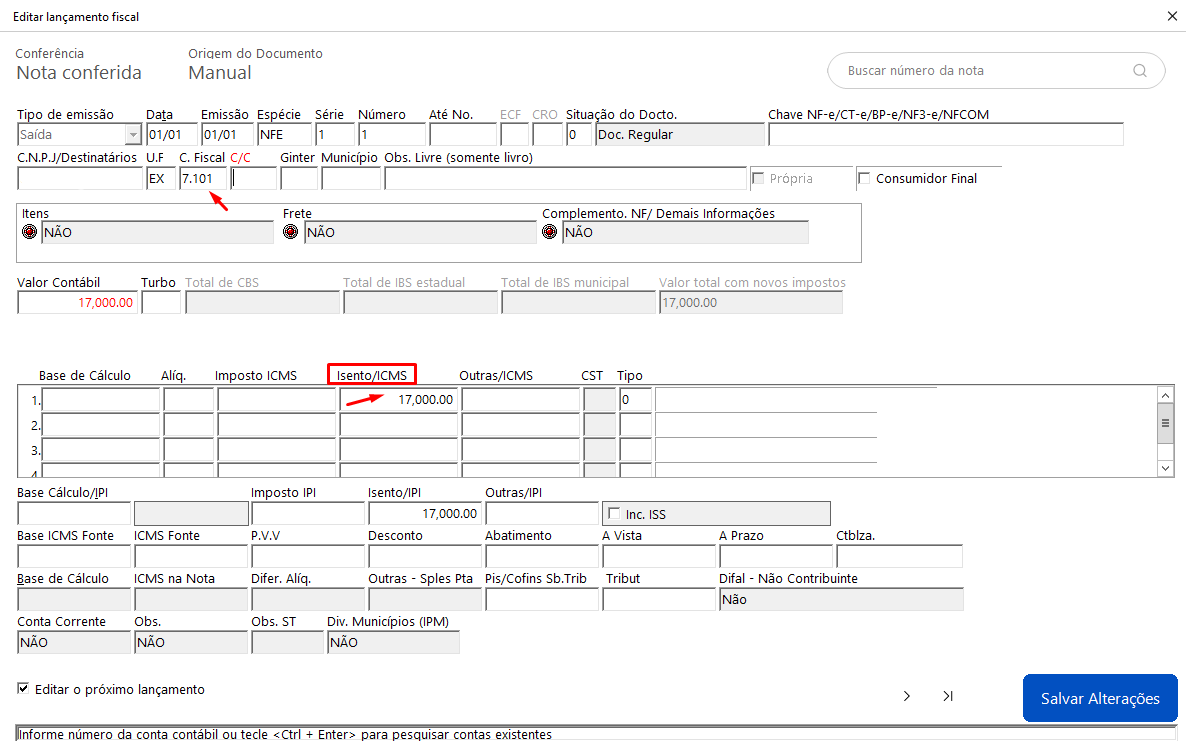Click row 1 Alíq. cell
Screen dimensions: 1186x741
click(188, 399)
